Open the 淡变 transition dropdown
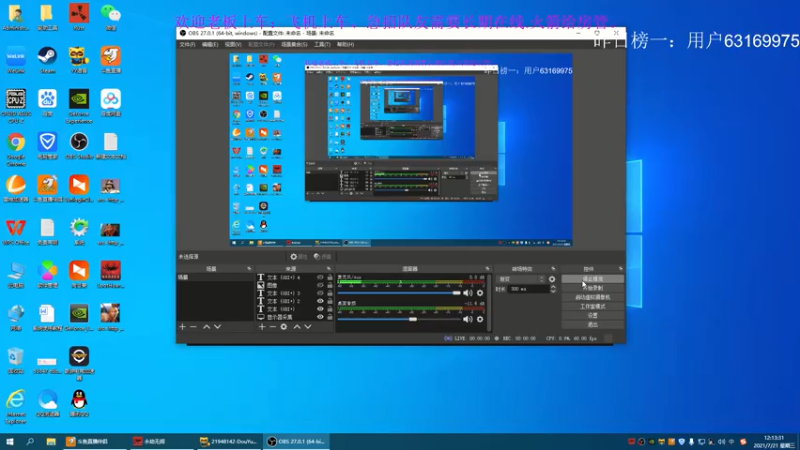Viewport: 800px width, 450px height. (x=521, y=279)
